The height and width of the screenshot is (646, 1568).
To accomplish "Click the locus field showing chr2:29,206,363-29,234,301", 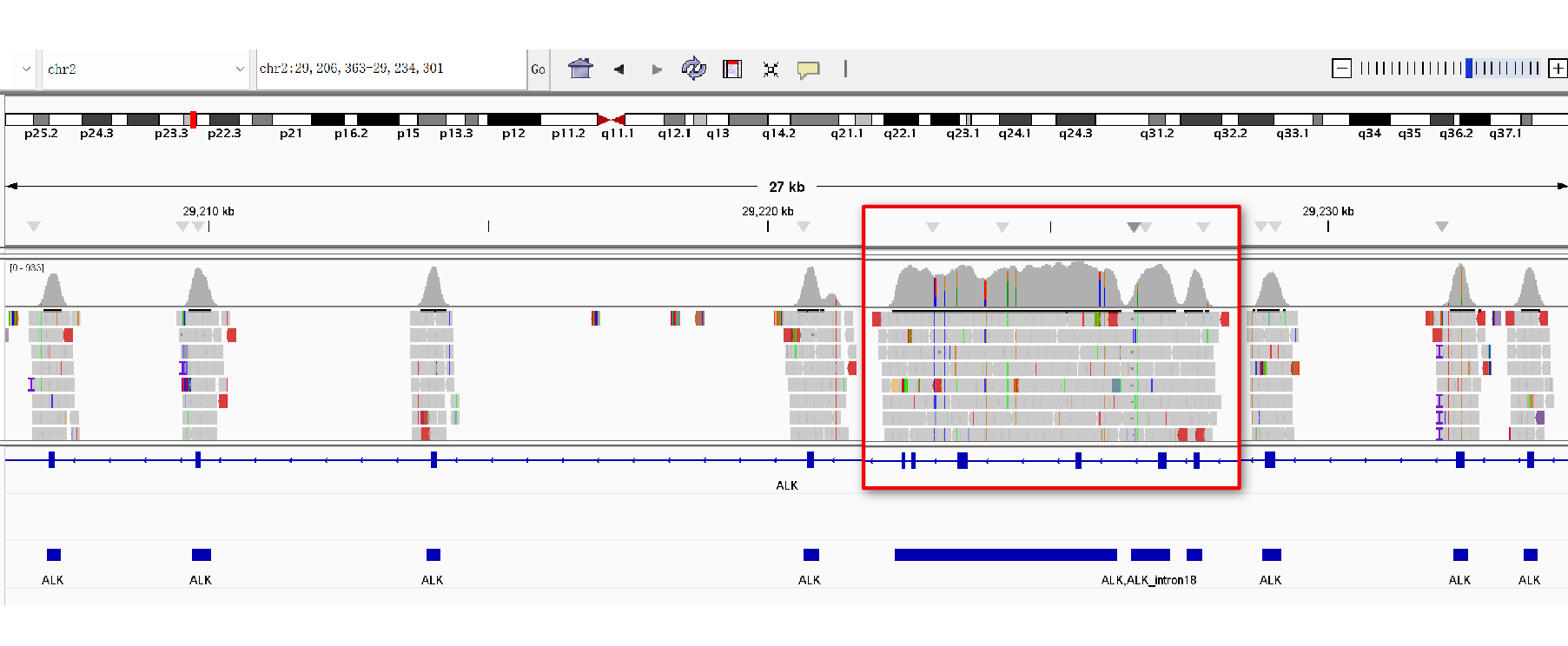I will click(391, 69).
